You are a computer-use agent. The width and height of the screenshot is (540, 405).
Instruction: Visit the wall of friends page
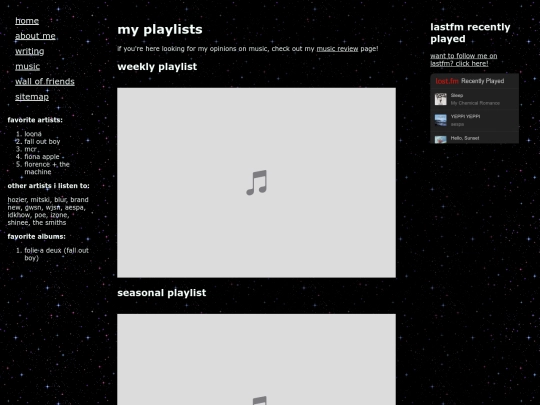click(x=45, y=82)
